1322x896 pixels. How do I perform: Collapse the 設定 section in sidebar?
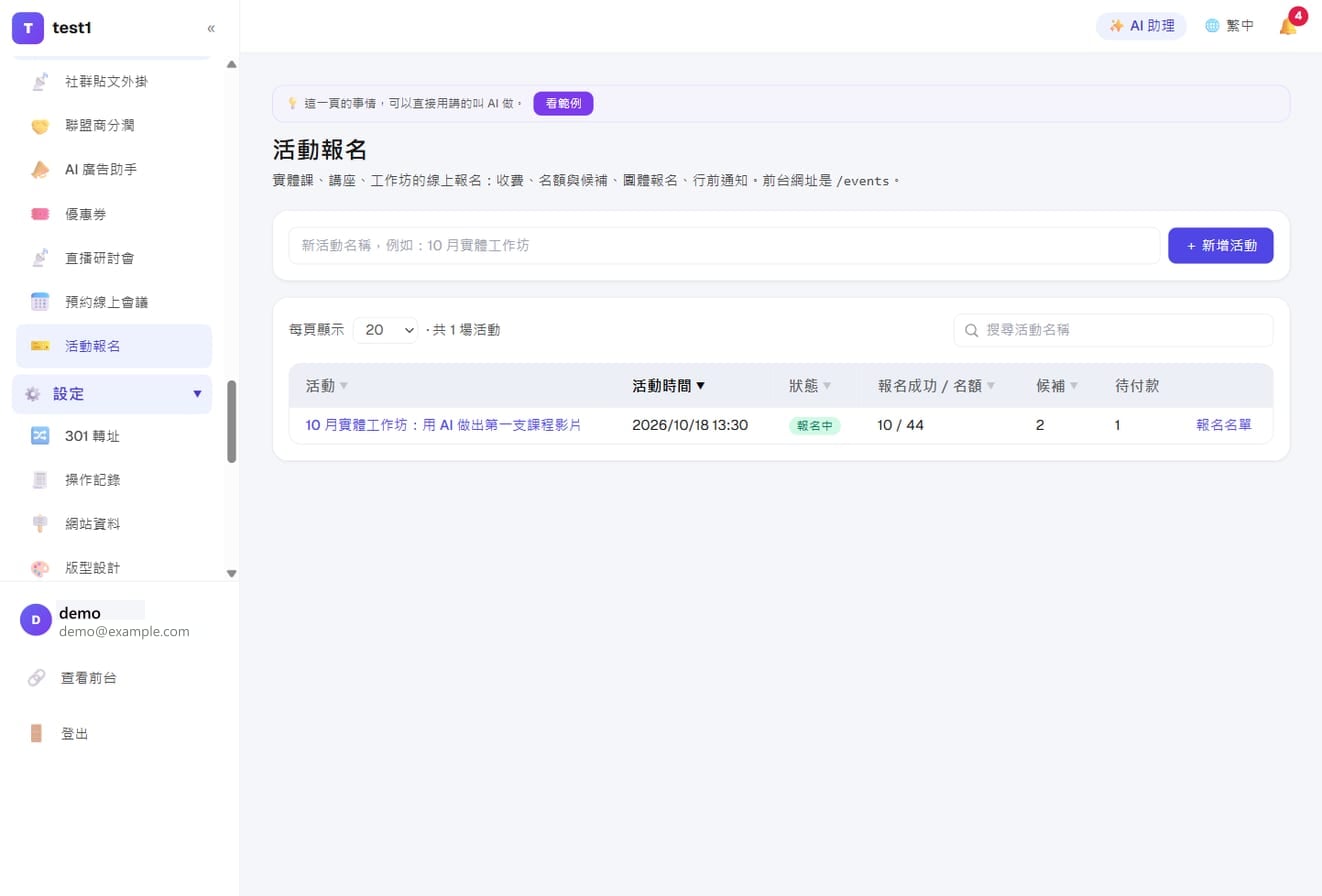tap(112, 394)
